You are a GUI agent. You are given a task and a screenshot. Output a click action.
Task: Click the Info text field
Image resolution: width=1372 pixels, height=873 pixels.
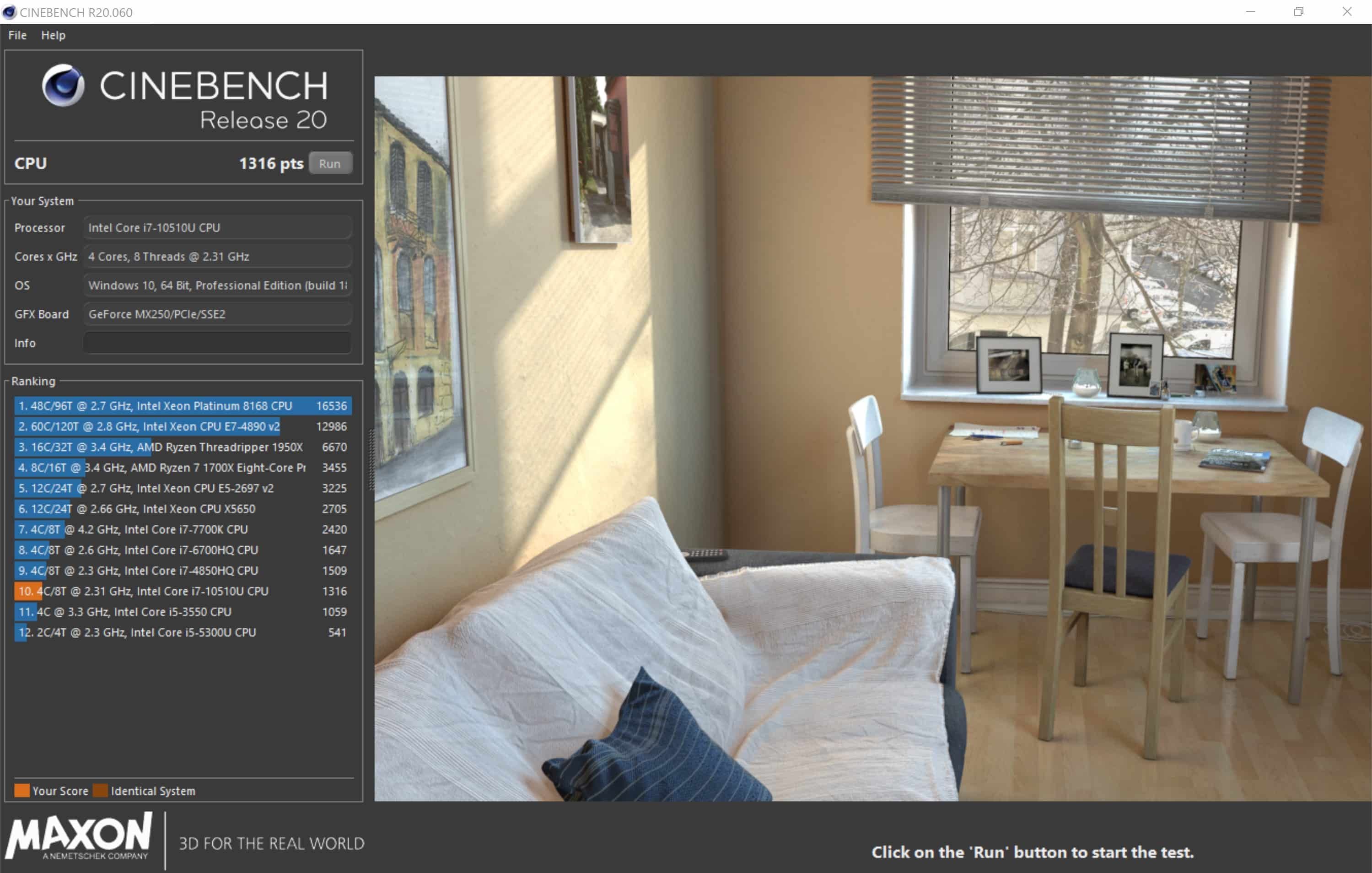[217, 343]
